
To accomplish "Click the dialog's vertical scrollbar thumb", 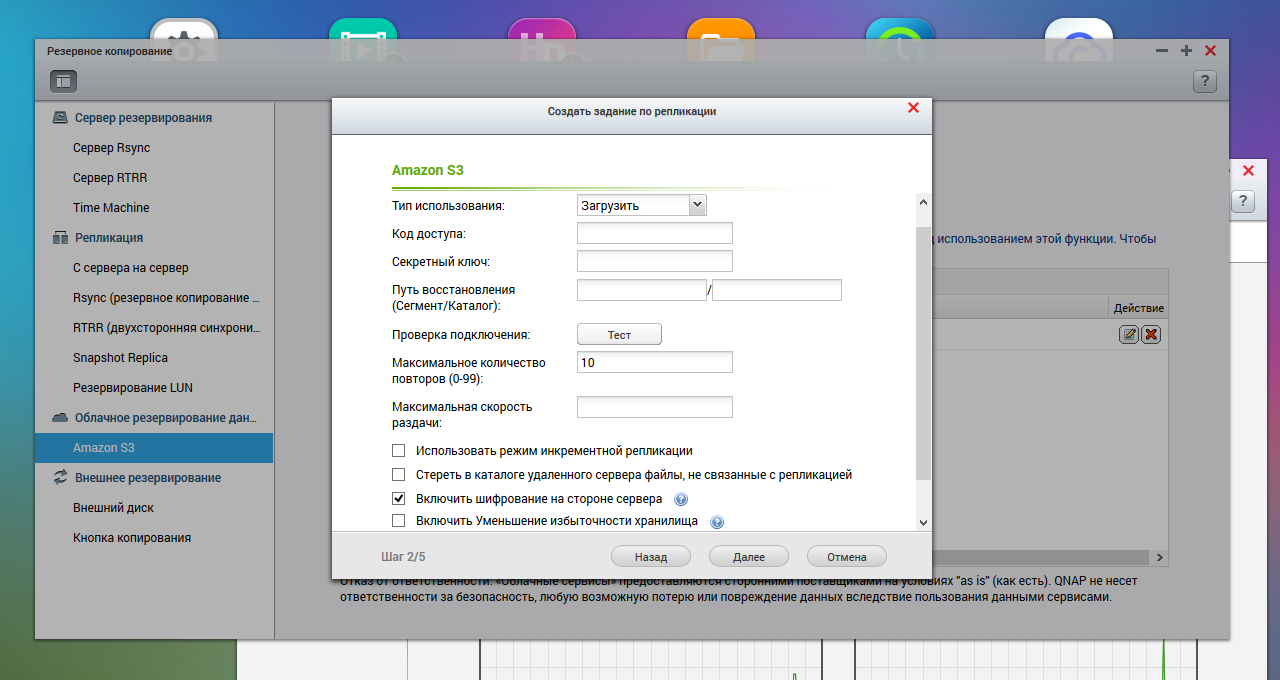I will click(923, 353).
